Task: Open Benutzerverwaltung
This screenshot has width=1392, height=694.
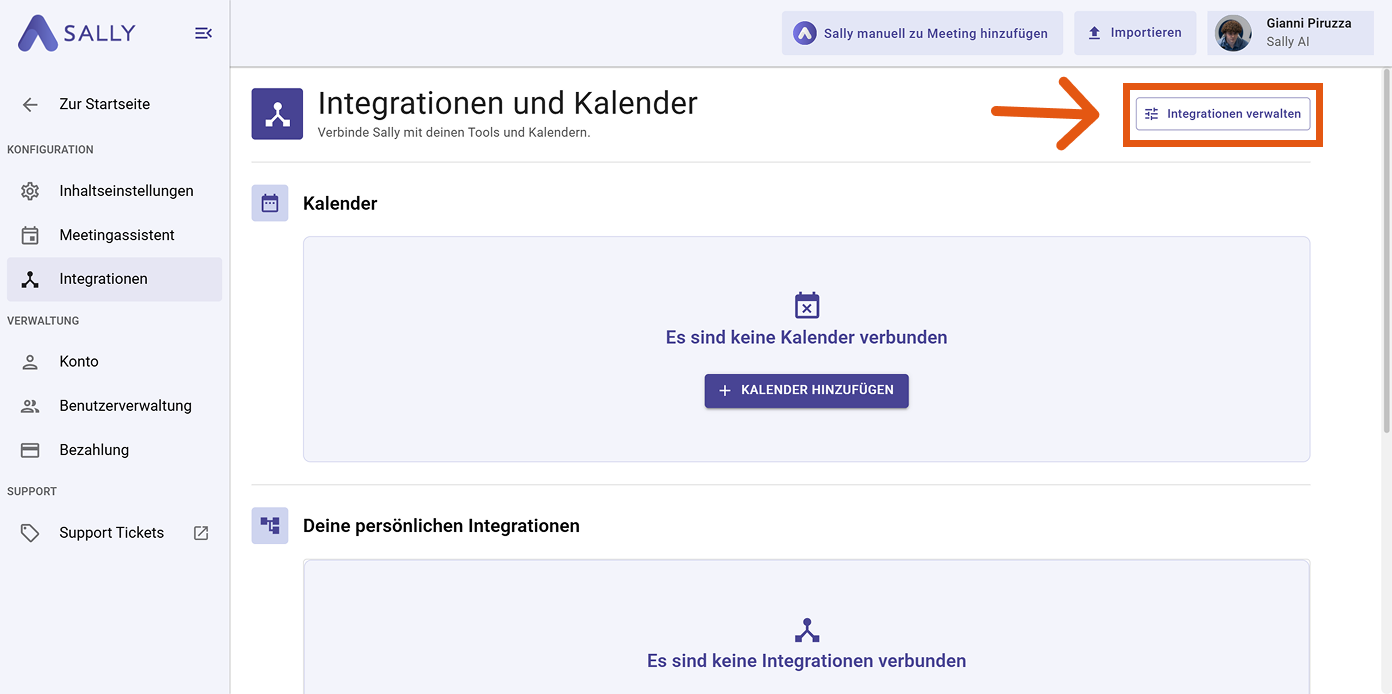Action: tap(114, 406)
